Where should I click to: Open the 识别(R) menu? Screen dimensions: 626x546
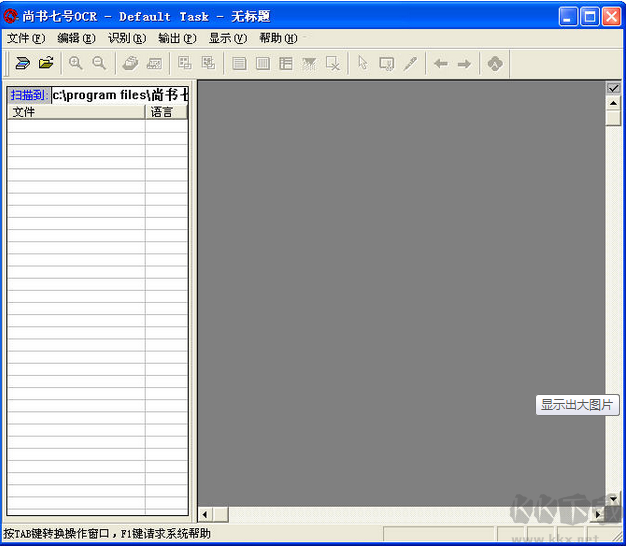(127, 38)
